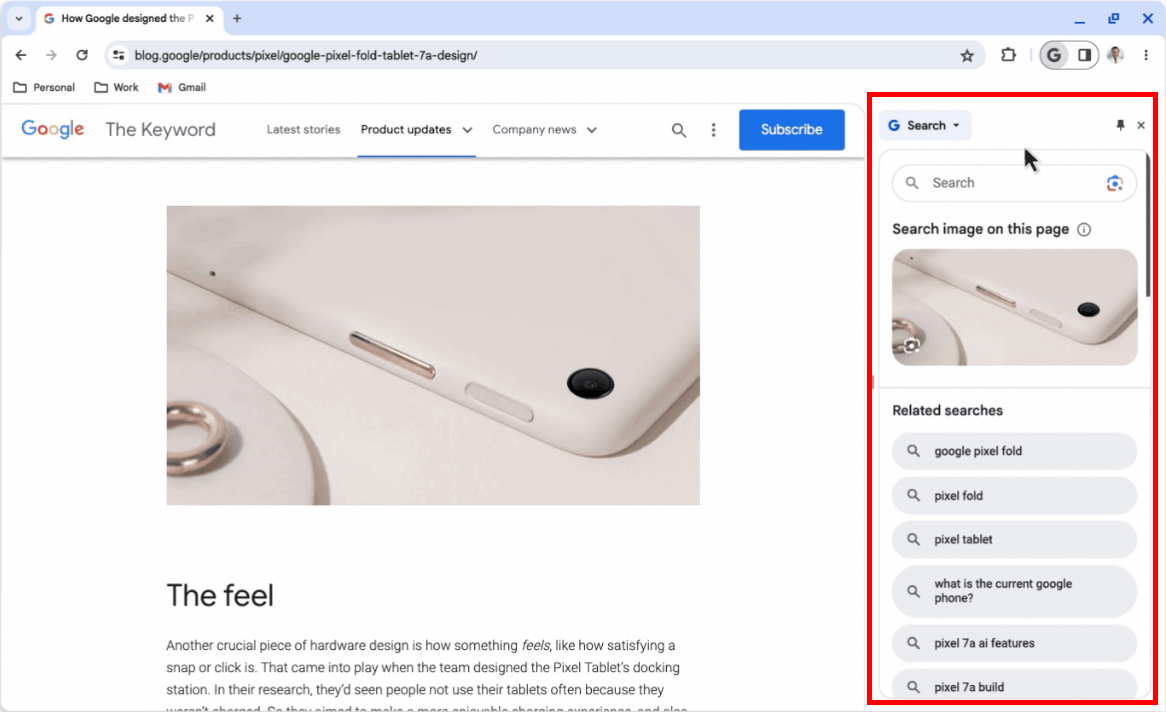1166x712 pixels.
Task: Search 'what is the current google phone?'
Action: pyautogui.click(x=1014, y=591)
